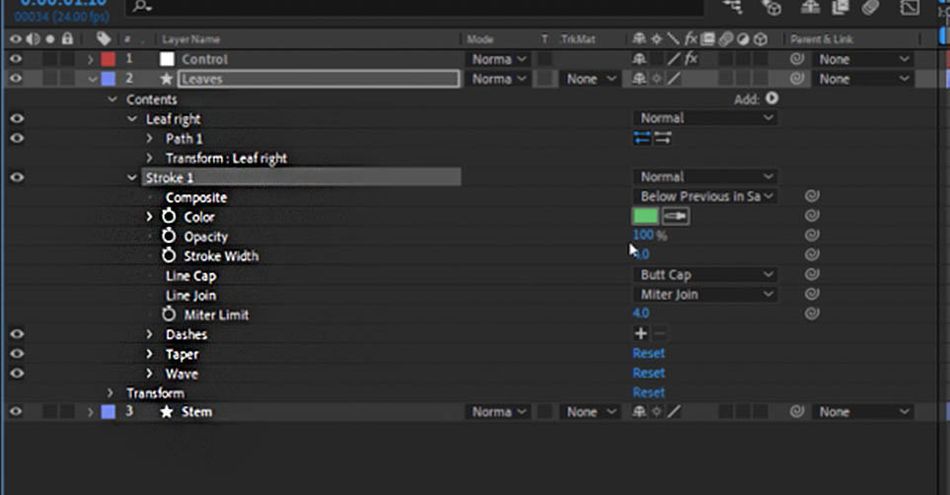Click the pick whip for Line Cap
The width and height of the screenshot is (950, 495).
[812, 274]
